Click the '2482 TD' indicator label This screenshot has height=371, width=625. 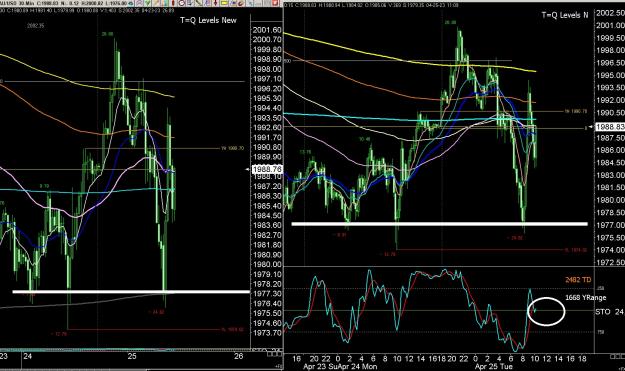coord(578,280)
